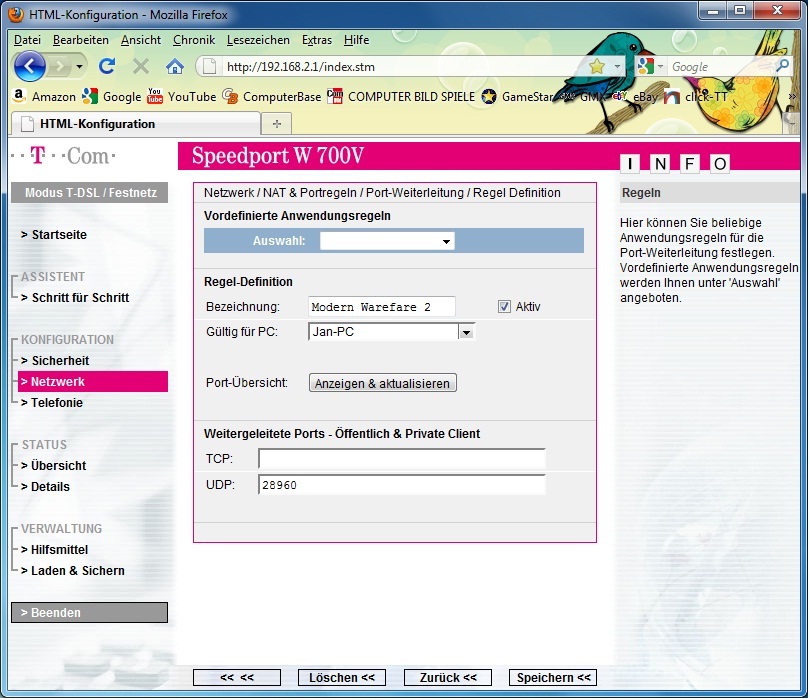Click Anzeigen & aktualisieren button
This screenshot has height=700, width=810.
[383, 383]
